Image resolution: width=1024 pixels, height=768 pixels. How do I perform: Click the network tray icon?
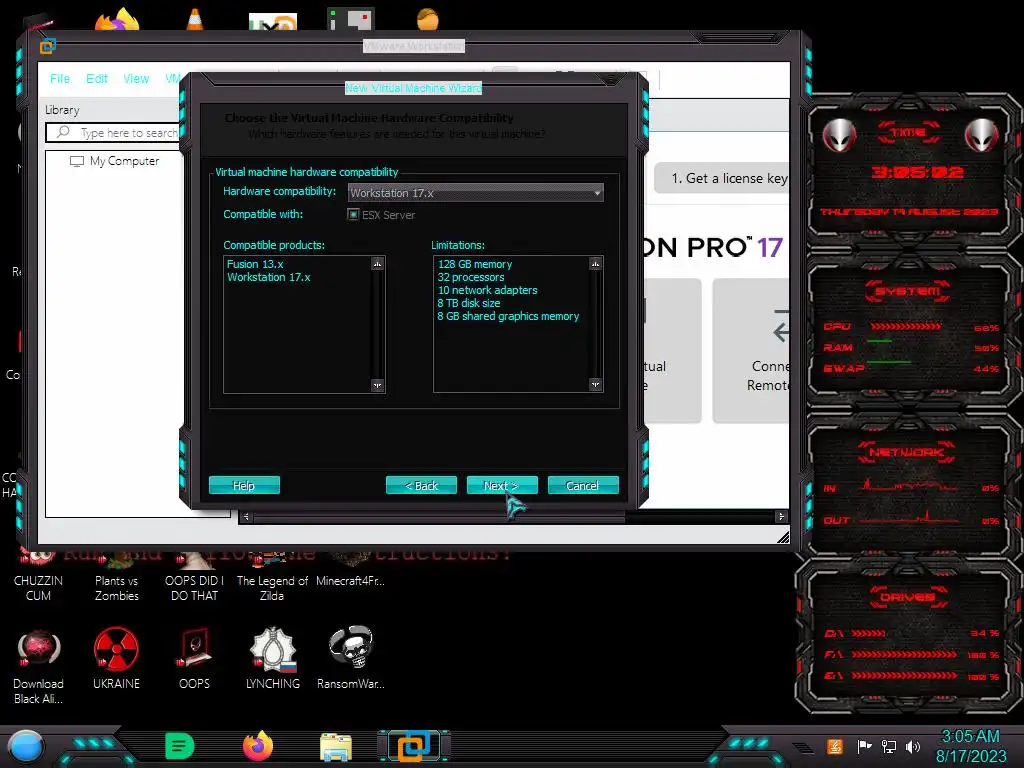pos(889,746)
